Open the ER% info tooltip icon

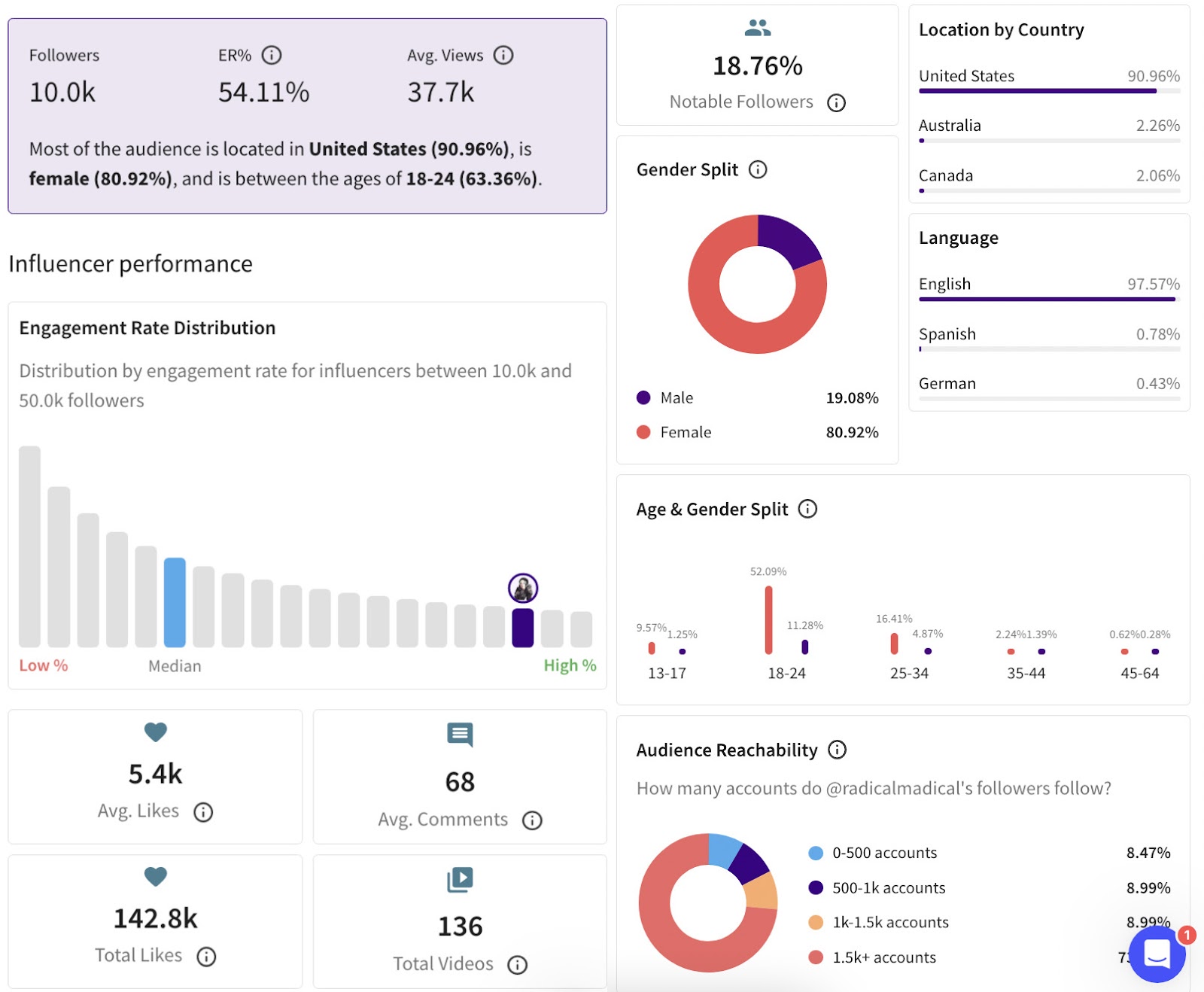click(272, 55)
